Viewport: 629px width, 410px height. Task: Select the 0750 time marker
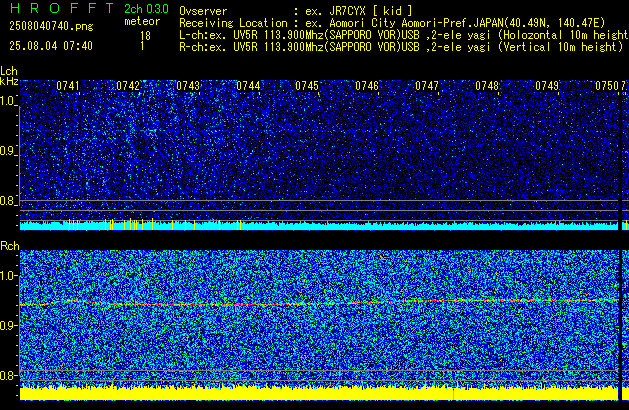coord(607,86)
